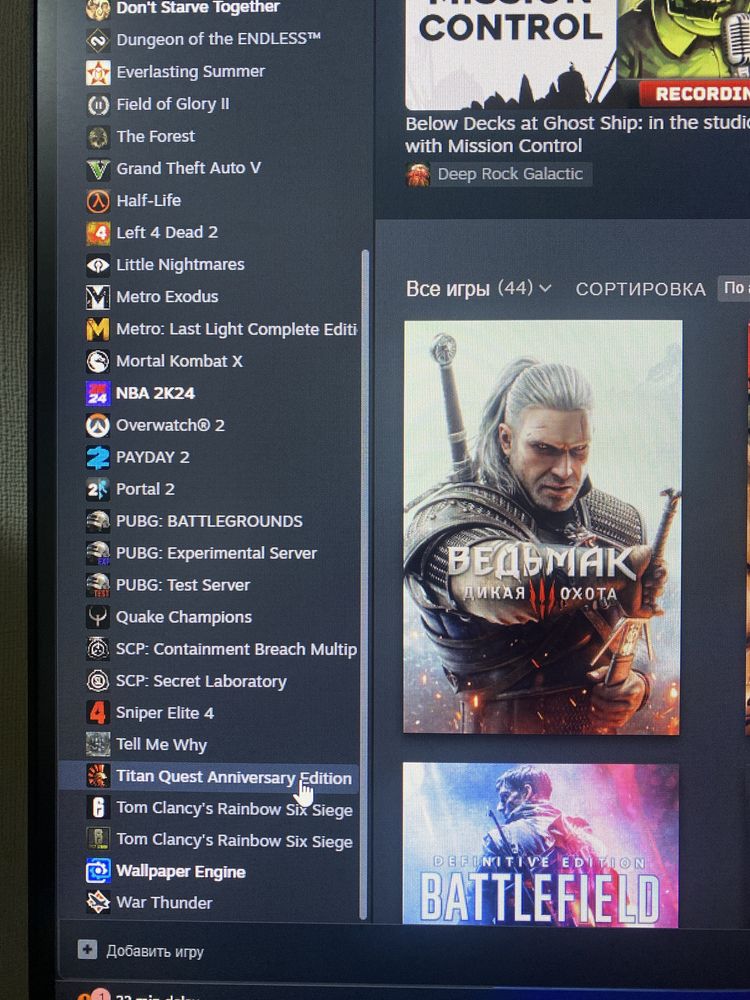Click the second Rainbow Six Siege test server icon
Image resolution: width=750 pixels, height=1000 pixels.
point(98,839)
